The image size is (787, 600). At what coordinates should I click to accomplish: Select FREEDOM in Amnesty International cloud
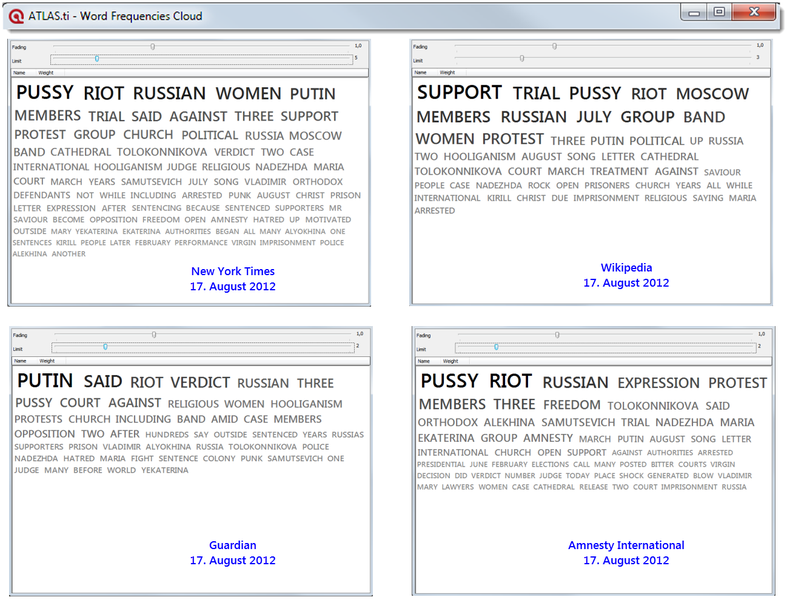tap(572, 405)
